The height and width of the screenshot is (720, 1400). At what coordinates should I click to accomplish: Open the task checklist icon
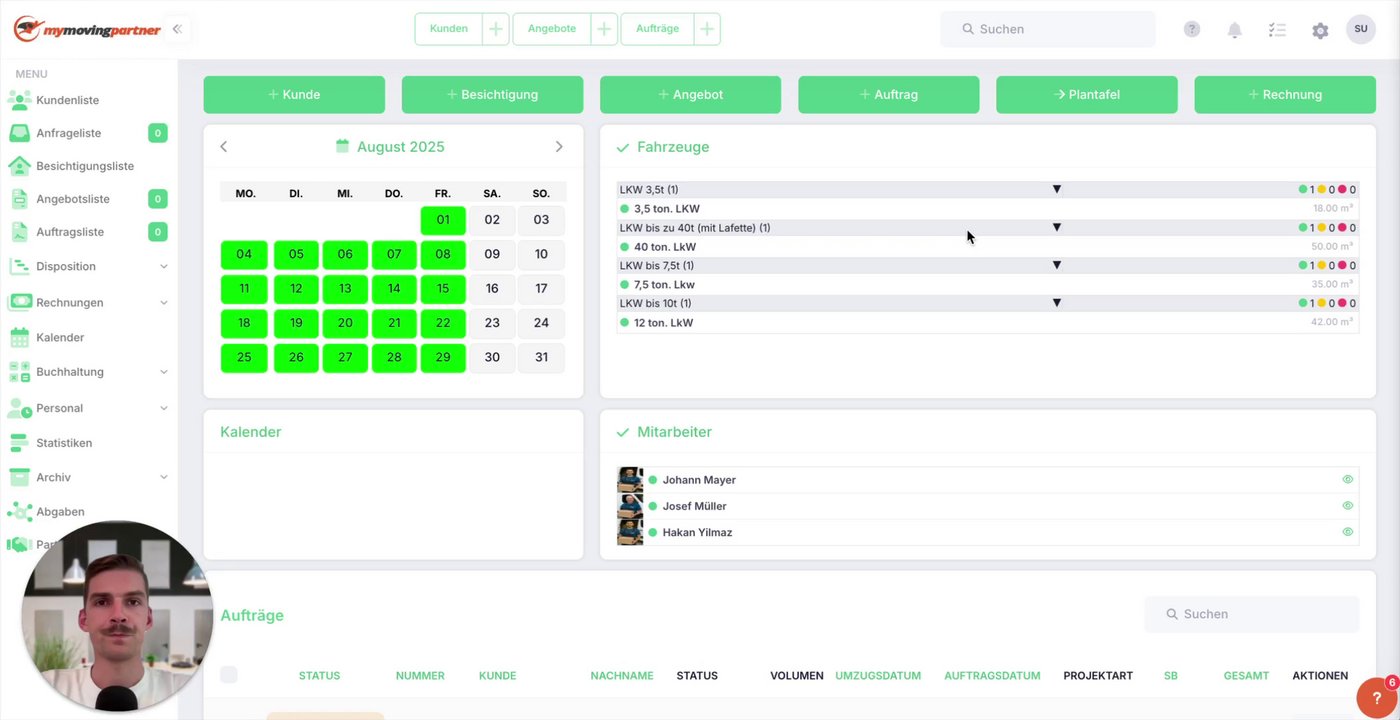click(1277, 30)
